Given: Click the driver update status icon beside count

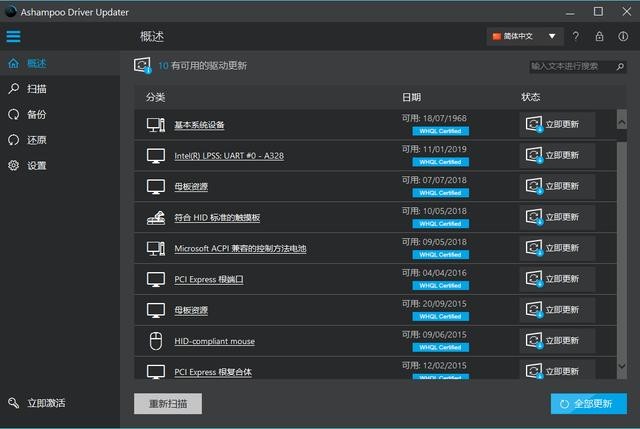Looking at the screenshot, I should click(142, 65).
